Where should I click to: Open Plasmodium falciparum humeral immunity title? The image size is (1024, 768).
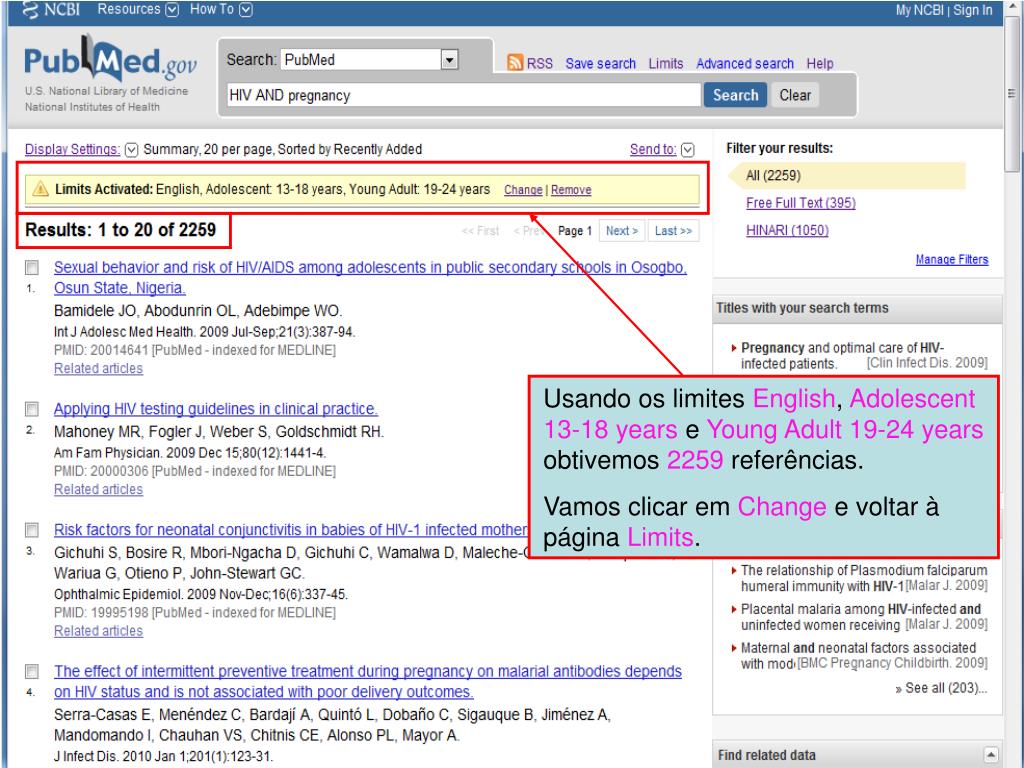864,578
